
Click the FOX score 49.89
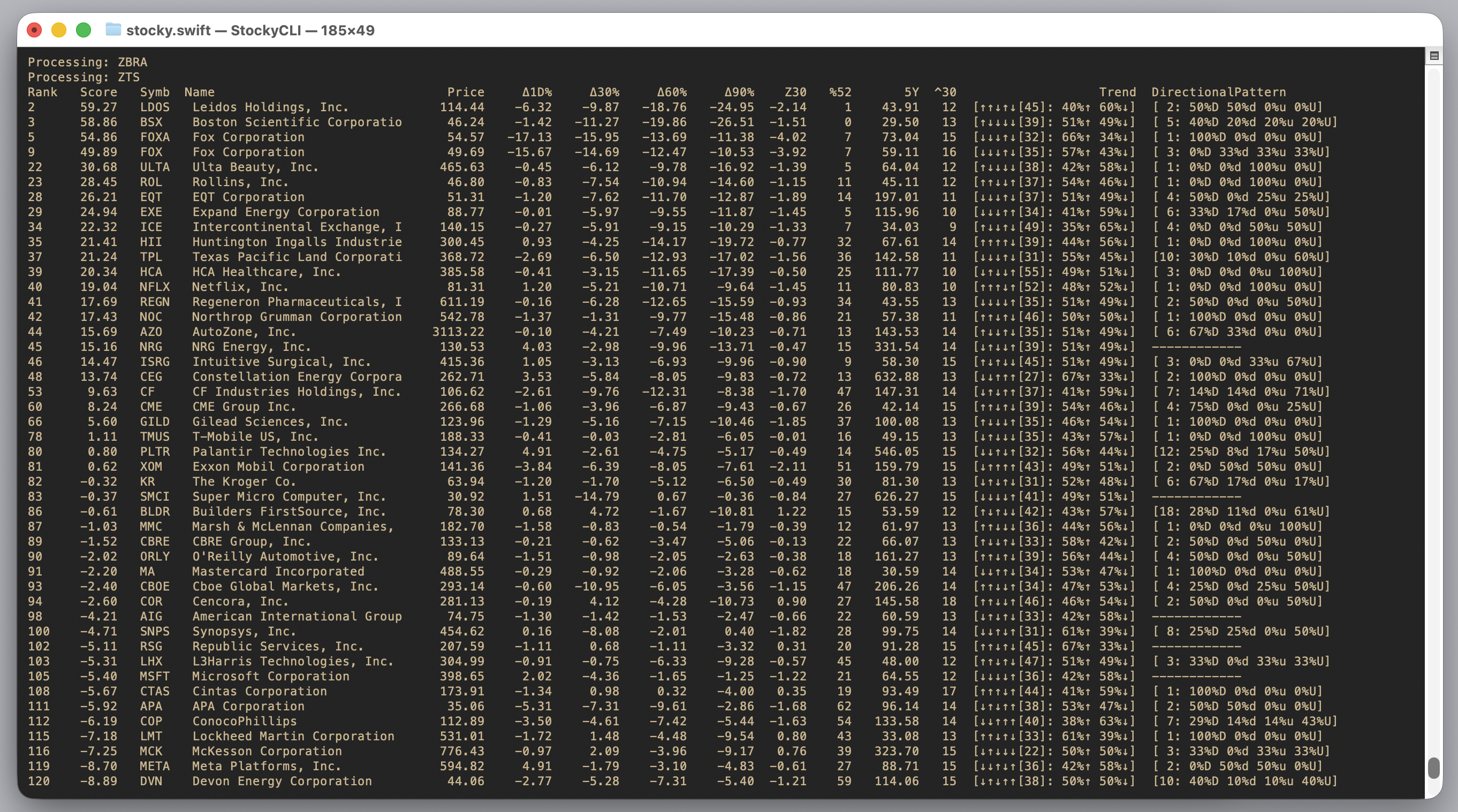click(x=98, y=152)
